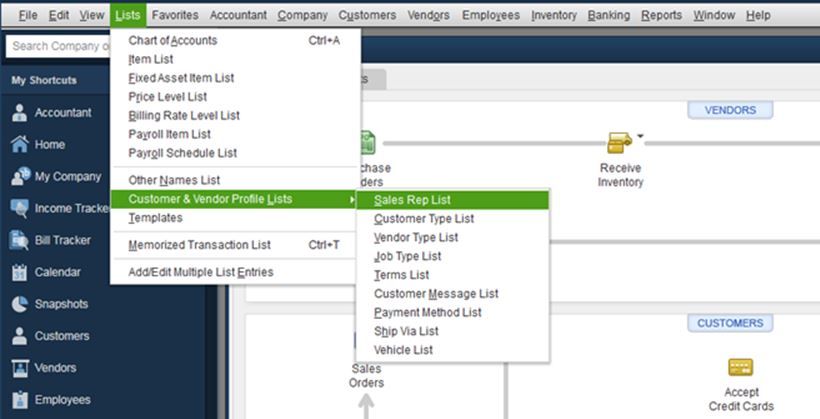820x419 pixels.
Task: Select Add/Edit Multiple List Entries
Action: click(235, 272)
